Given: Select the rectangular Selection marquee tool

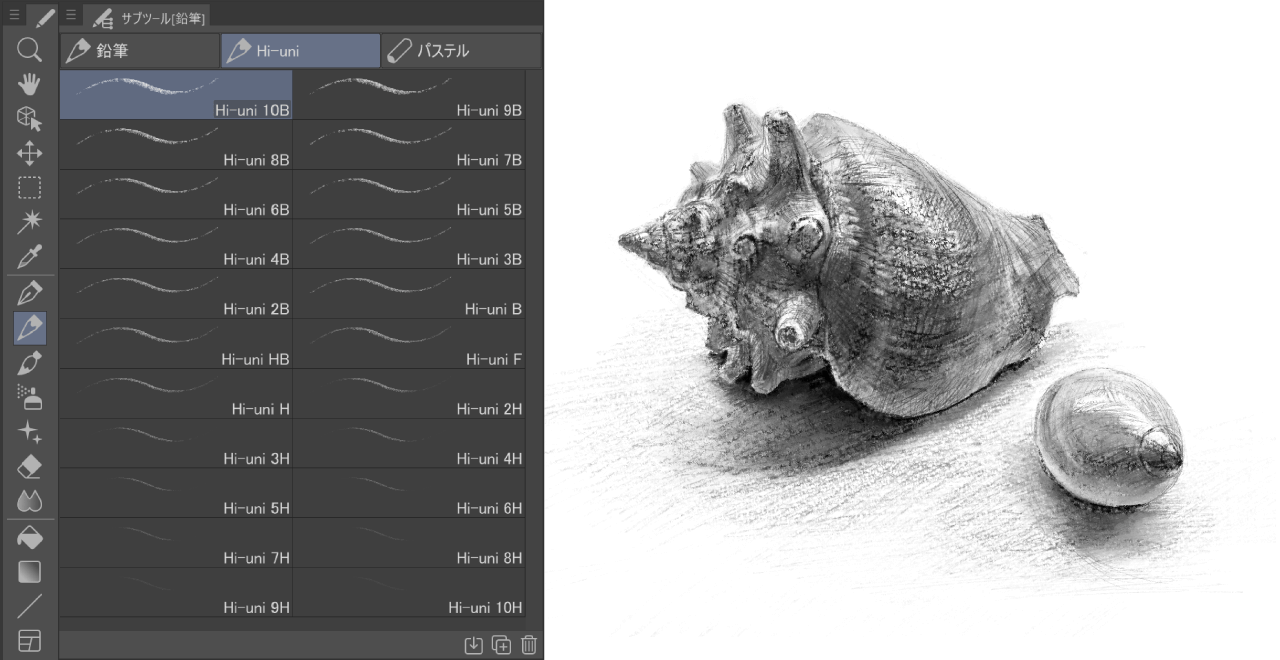Looking at the screenshot, I should click(x=29, y=188).
